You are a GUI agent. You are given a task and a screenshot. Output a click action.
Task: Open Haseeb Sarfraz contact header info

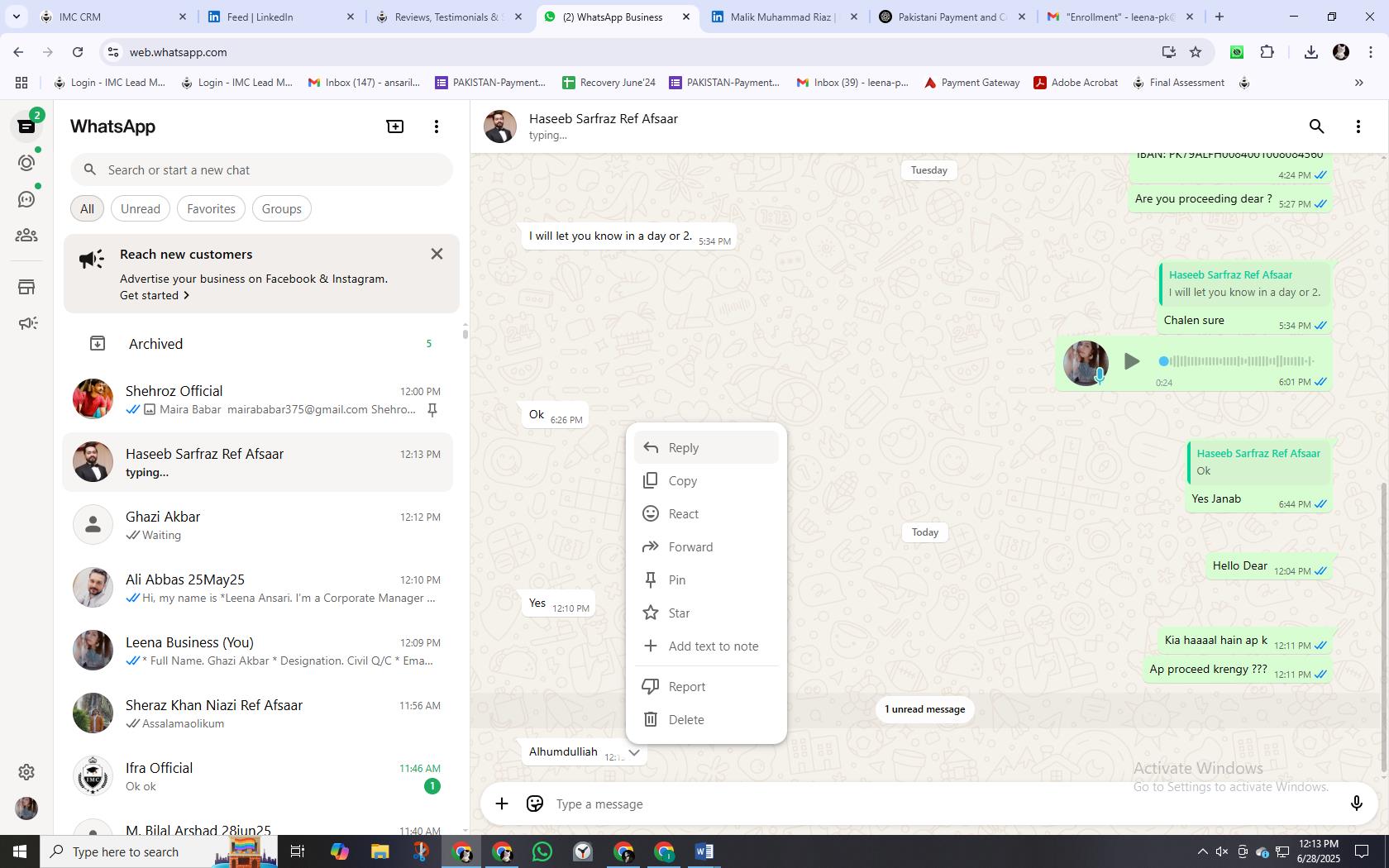coord(604,126)
